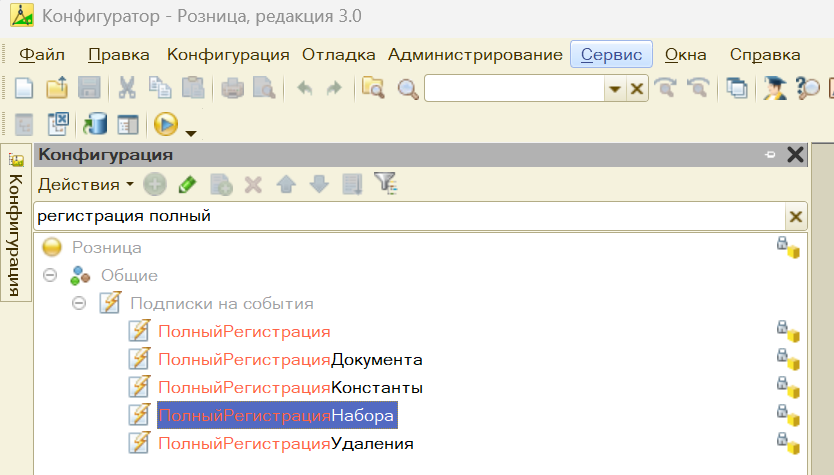Click the form window icon in second toolbar
The width and height of the screenshot is (834, 475).
(128, 125)
